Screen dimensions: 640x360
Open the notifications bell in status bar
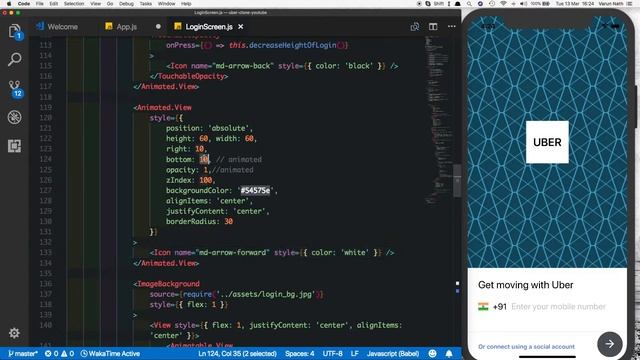tap(449, 353)
